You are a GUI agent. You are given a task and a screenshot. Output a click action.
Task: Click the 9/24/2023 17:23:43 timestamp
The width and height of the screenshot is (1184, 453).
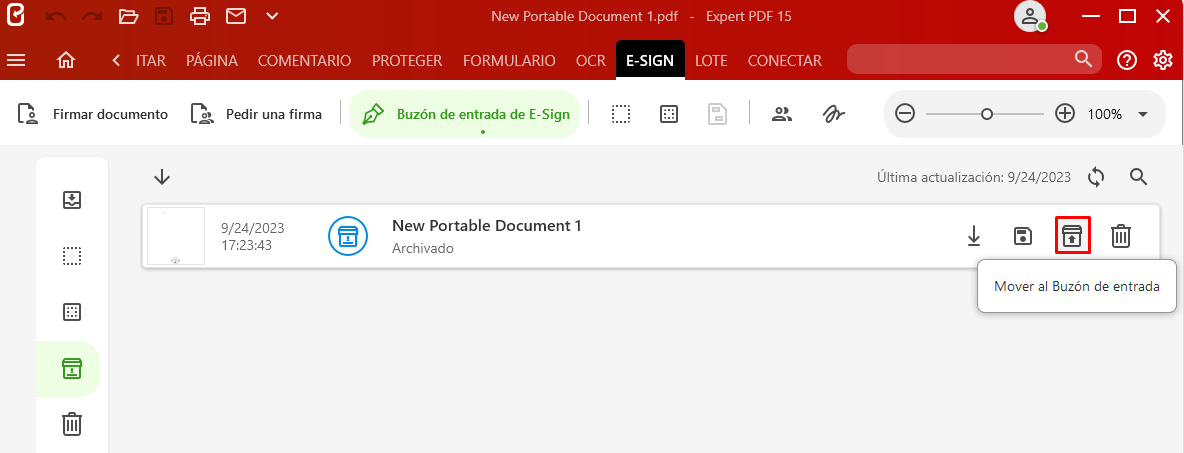click(x=252, y=236)
